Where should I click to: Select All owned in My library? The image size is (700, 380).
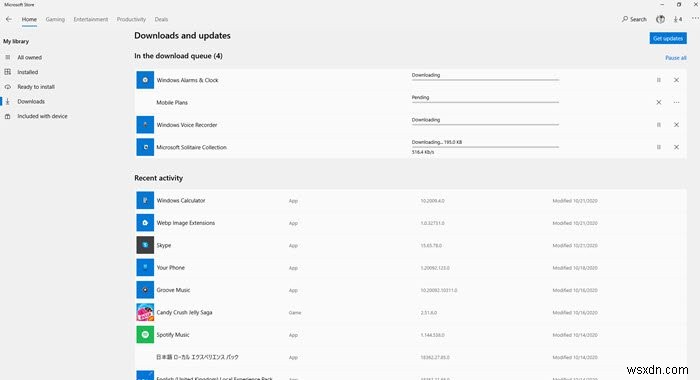29,58
